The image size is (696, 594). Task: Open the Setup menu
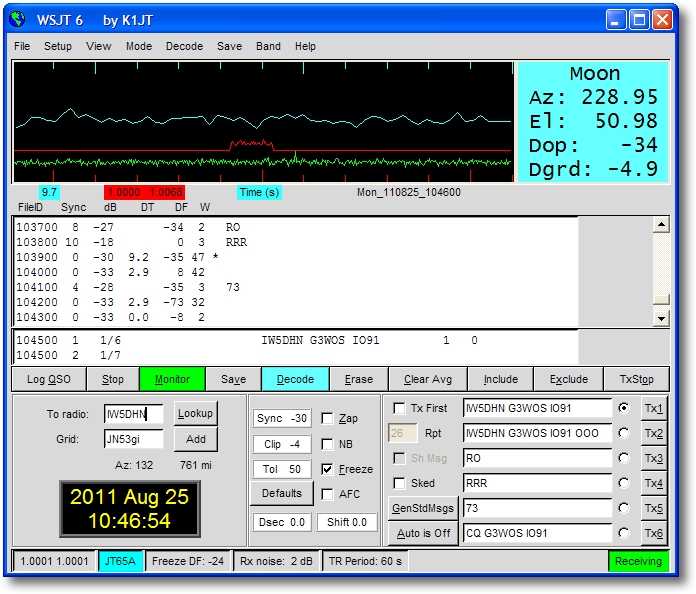58,46
